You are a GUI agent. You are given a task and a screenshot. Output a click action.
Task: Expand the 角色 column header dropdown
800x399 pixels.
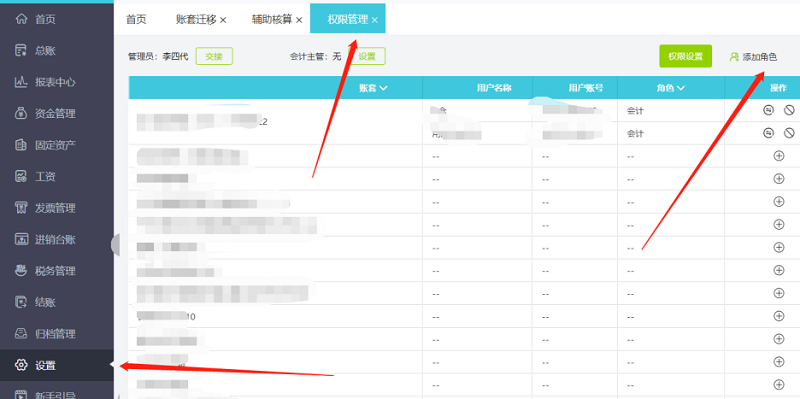coord(681,88)
